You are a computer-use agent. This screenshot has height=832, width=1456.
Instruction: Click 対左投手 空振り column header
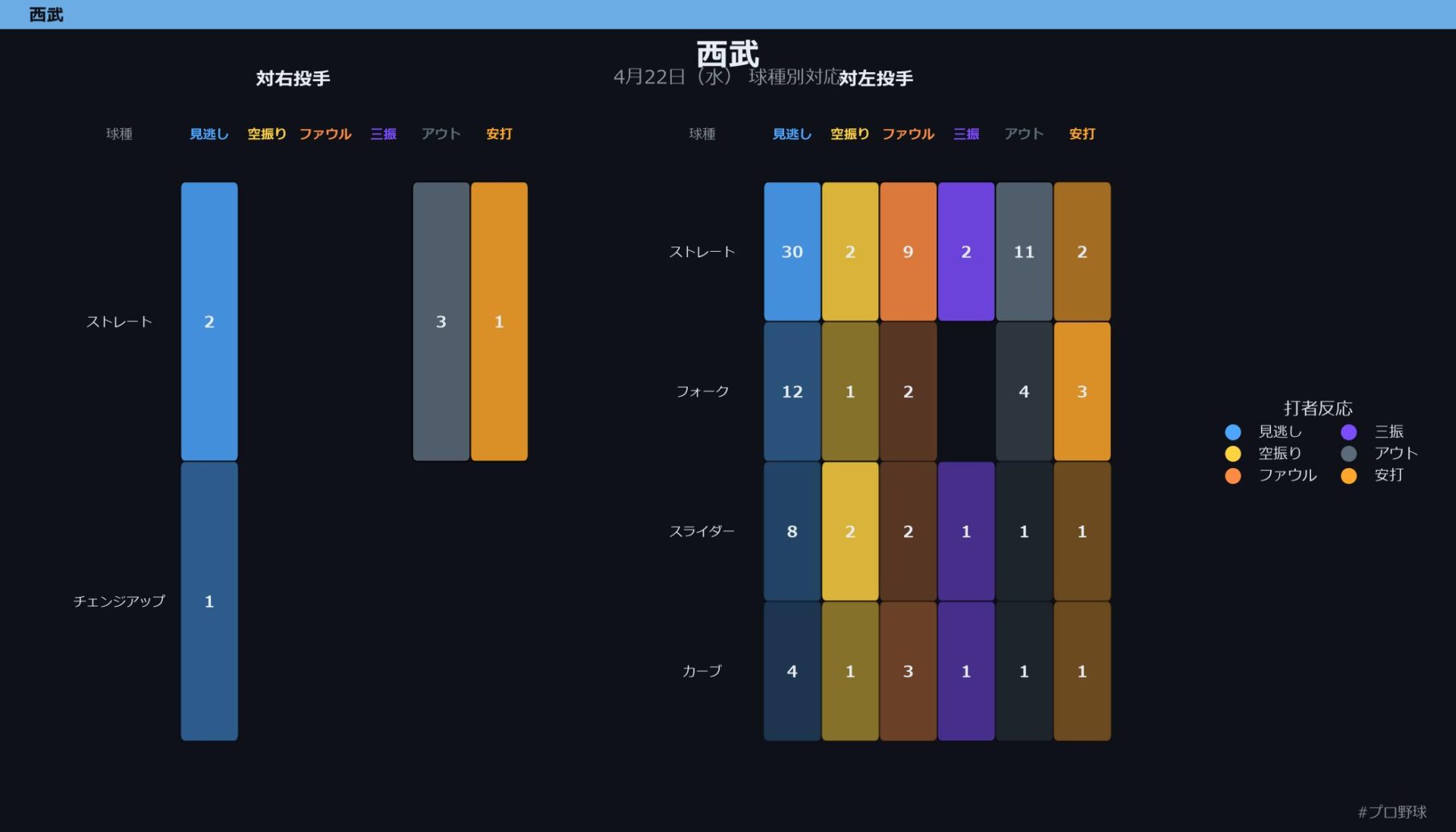pyautogui.click(x=850, y=134)
